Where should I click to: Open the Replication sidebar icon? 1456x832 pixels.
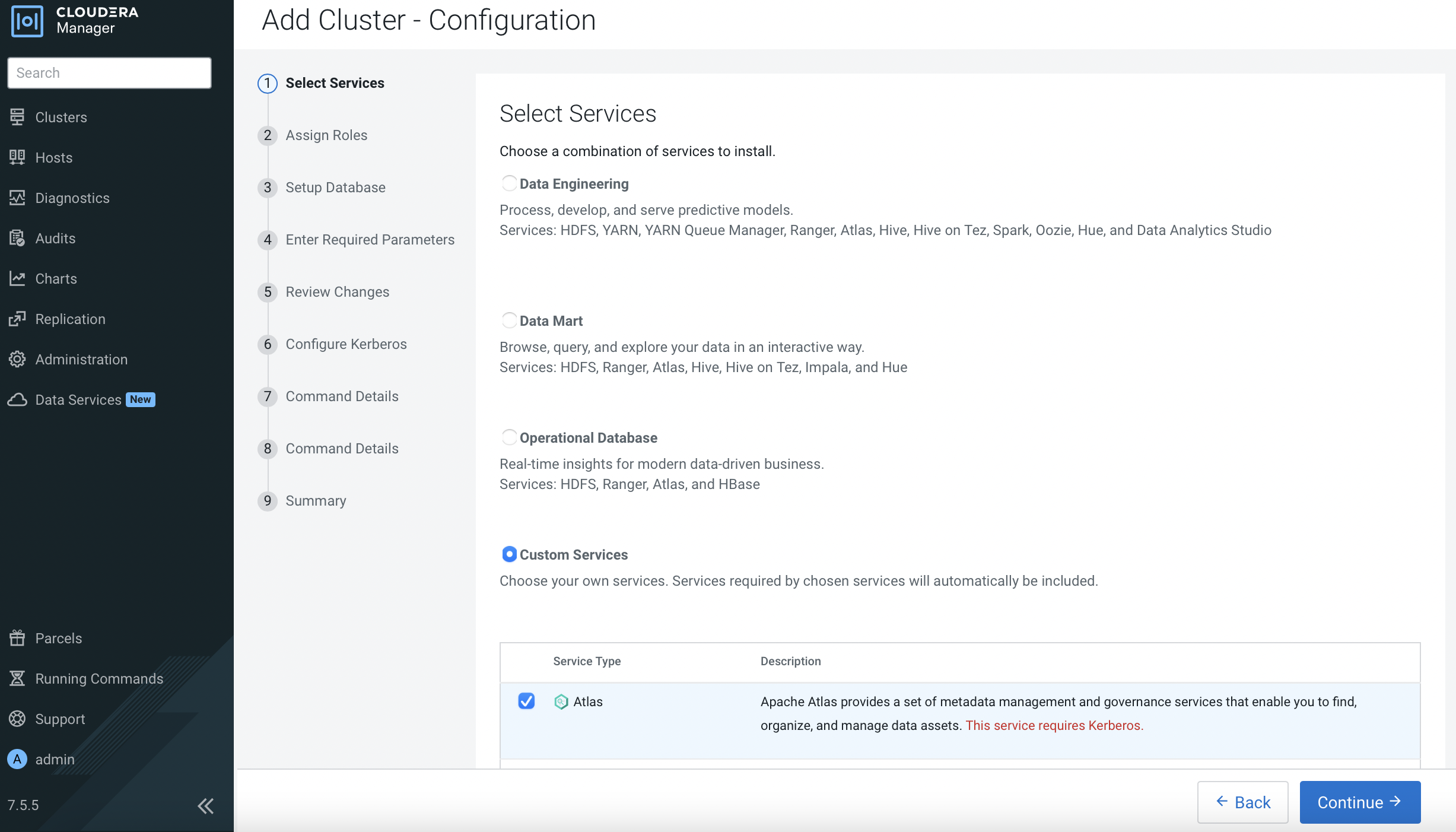17,319
